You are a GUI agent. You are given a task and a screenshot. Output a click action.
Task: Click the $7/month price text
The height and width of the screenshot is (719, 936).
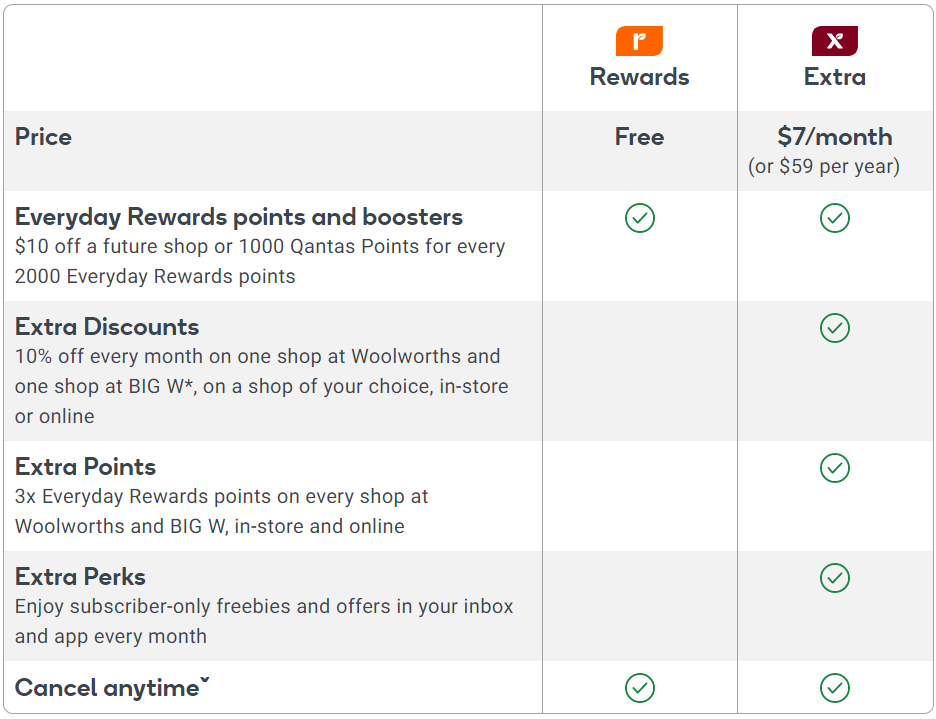point(835,137)
